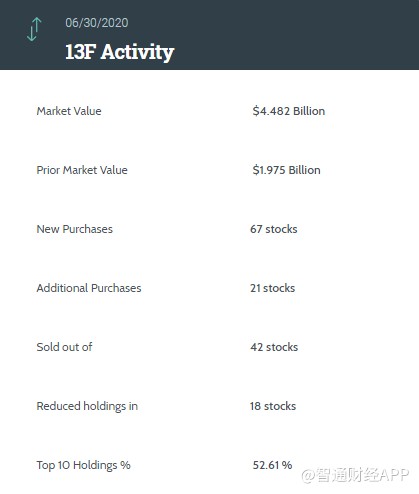Click the 52.61 % value

pos(272,465)
